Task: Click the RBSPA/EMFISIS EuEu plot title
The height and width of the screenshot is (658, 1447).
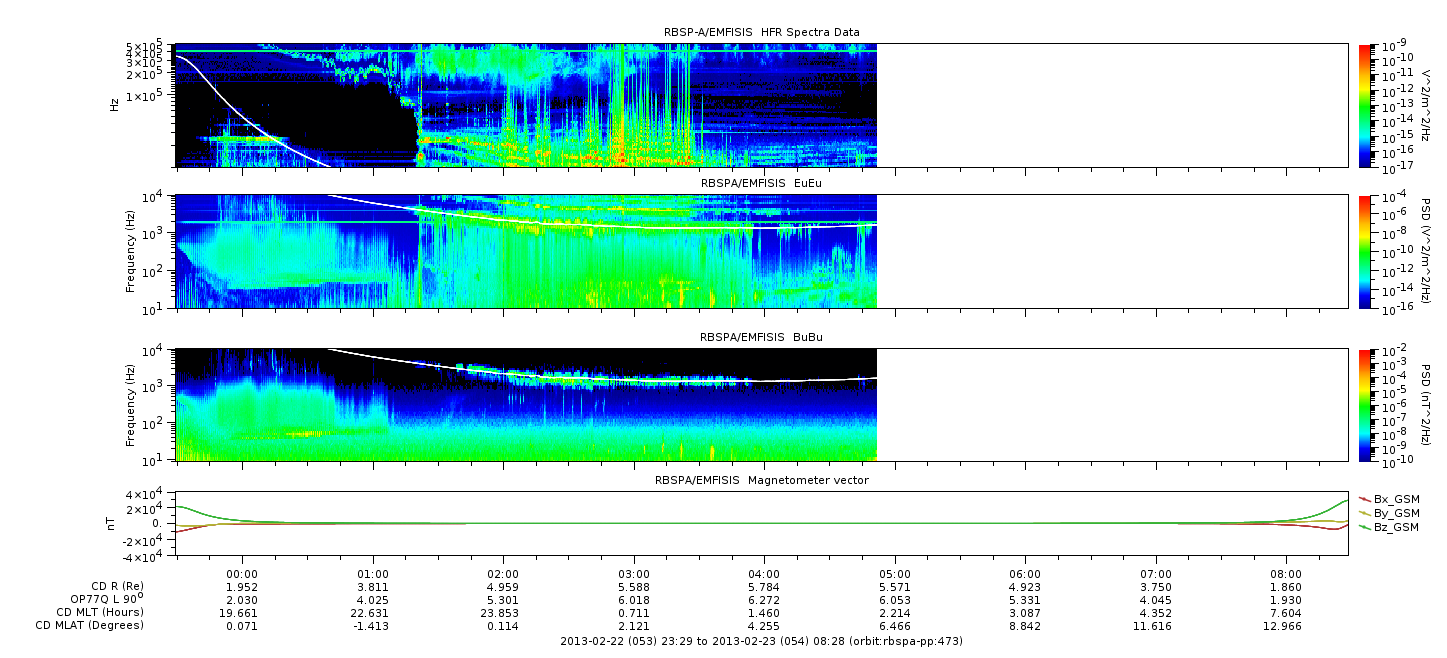Action: (761, 185)
